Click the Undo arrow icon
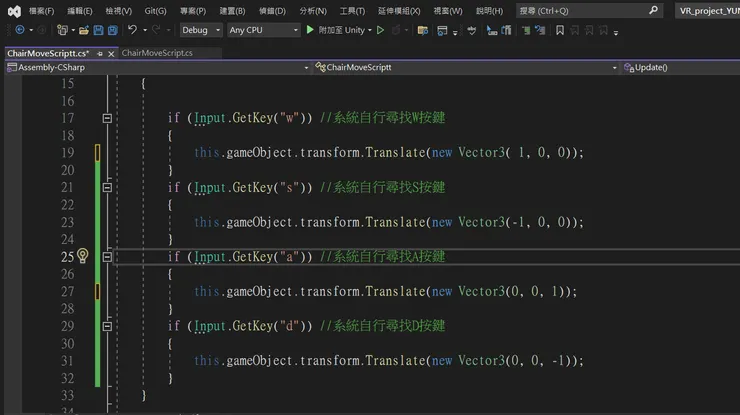The image size is (740, 415). pyautogui.click(x=132, y=30)
